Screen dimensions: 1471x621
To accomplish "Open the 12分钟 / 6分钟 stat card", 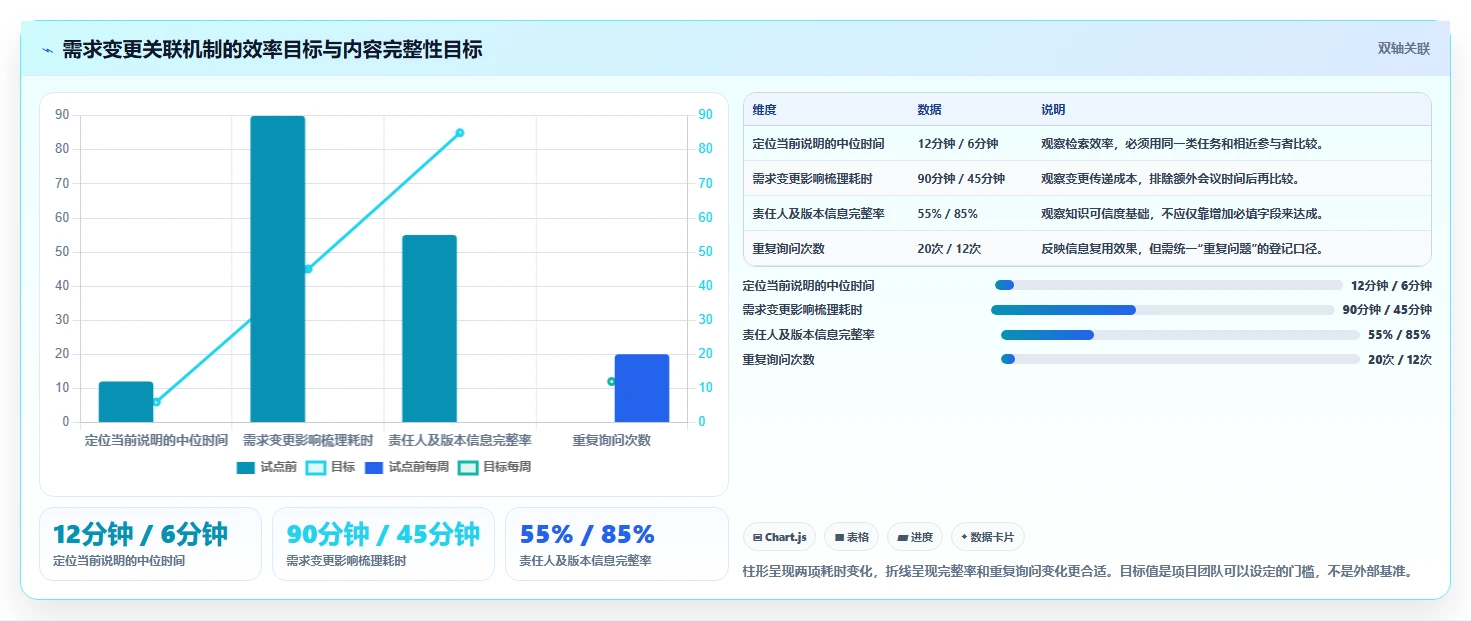I will coord(150,544).
